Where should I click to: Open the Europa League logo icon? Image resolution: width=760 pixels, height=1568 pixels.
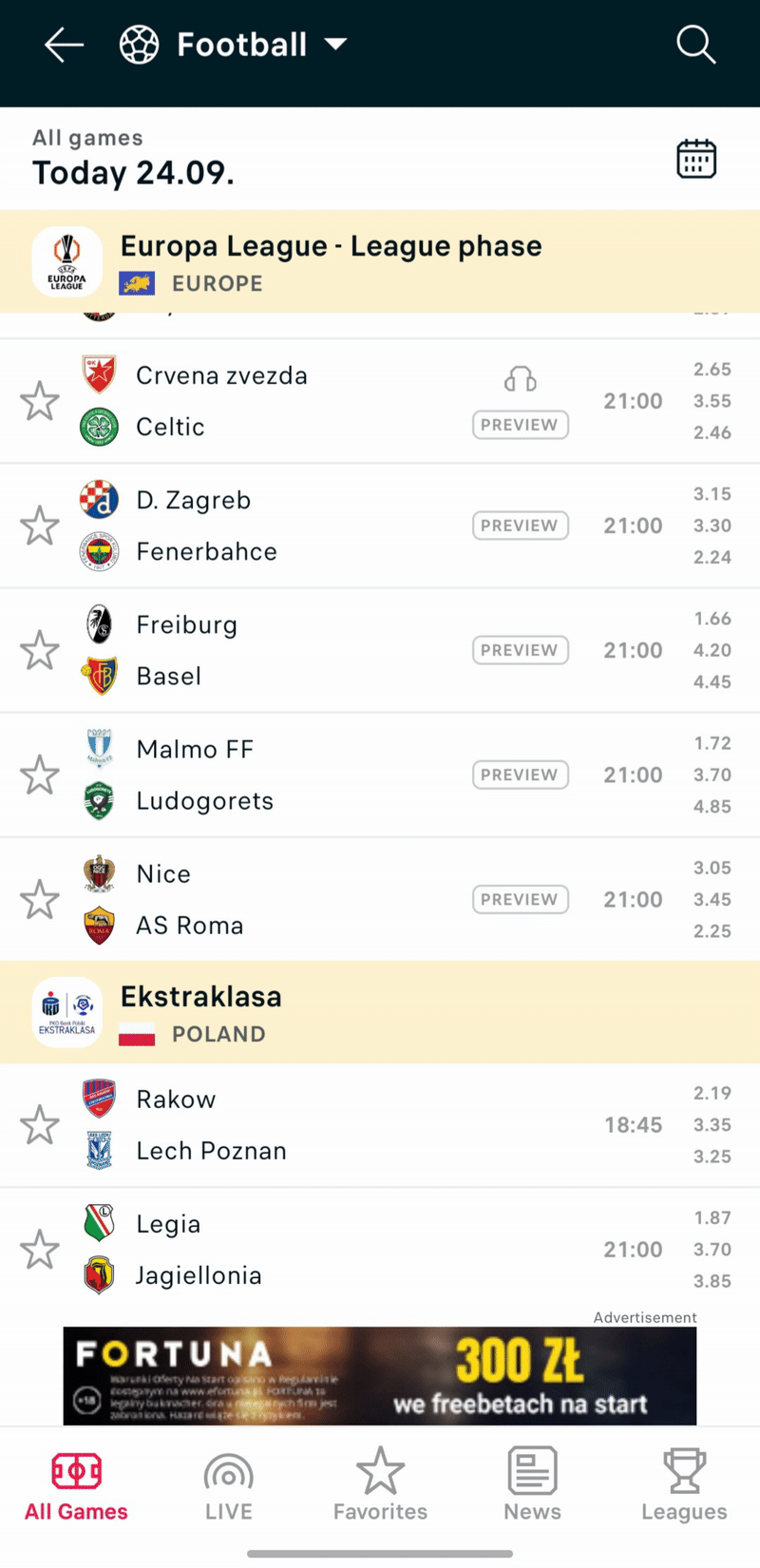66,261
